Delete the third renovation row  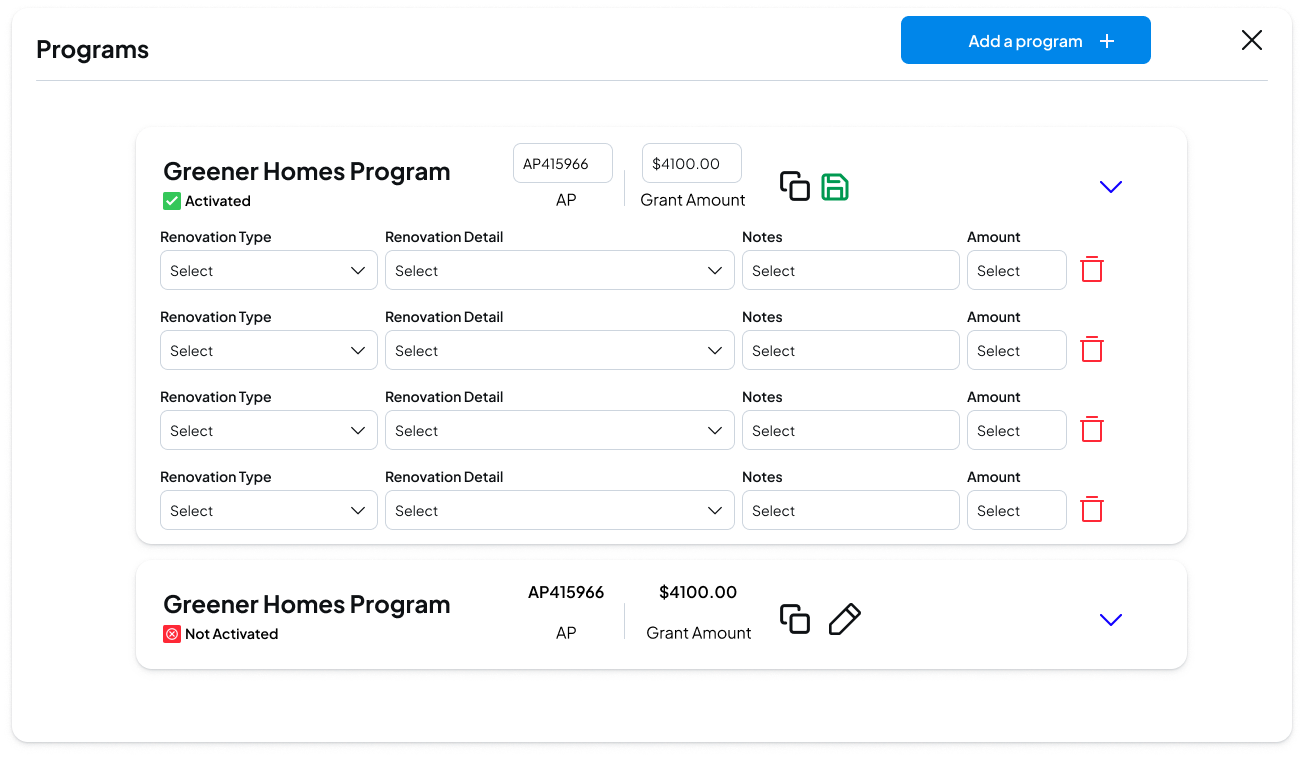tap(1092, 429)
